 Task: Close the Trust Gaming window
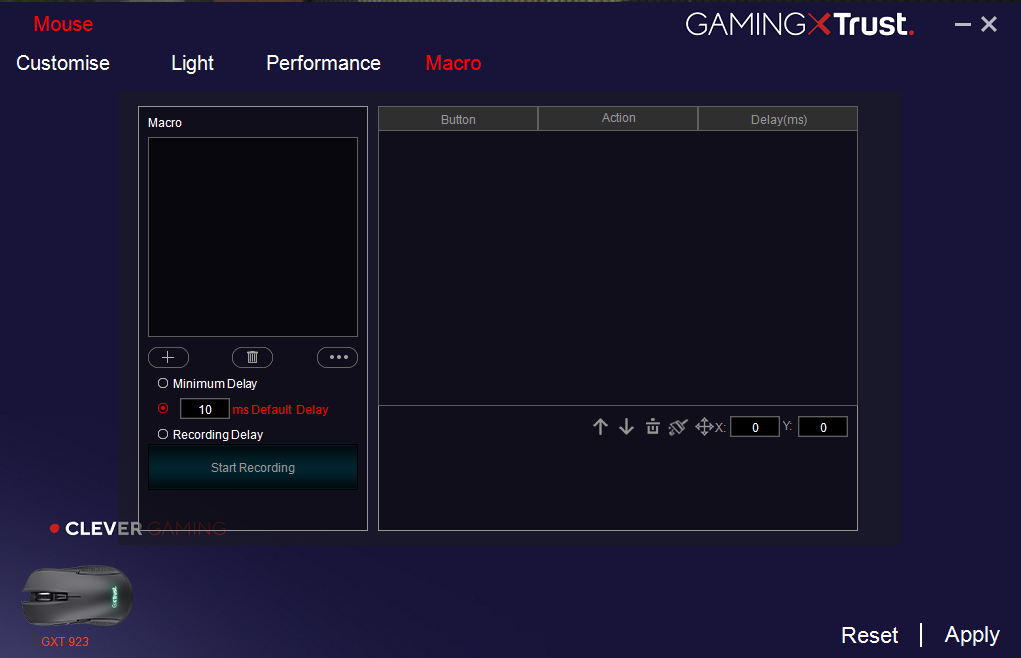click(989, 25)
